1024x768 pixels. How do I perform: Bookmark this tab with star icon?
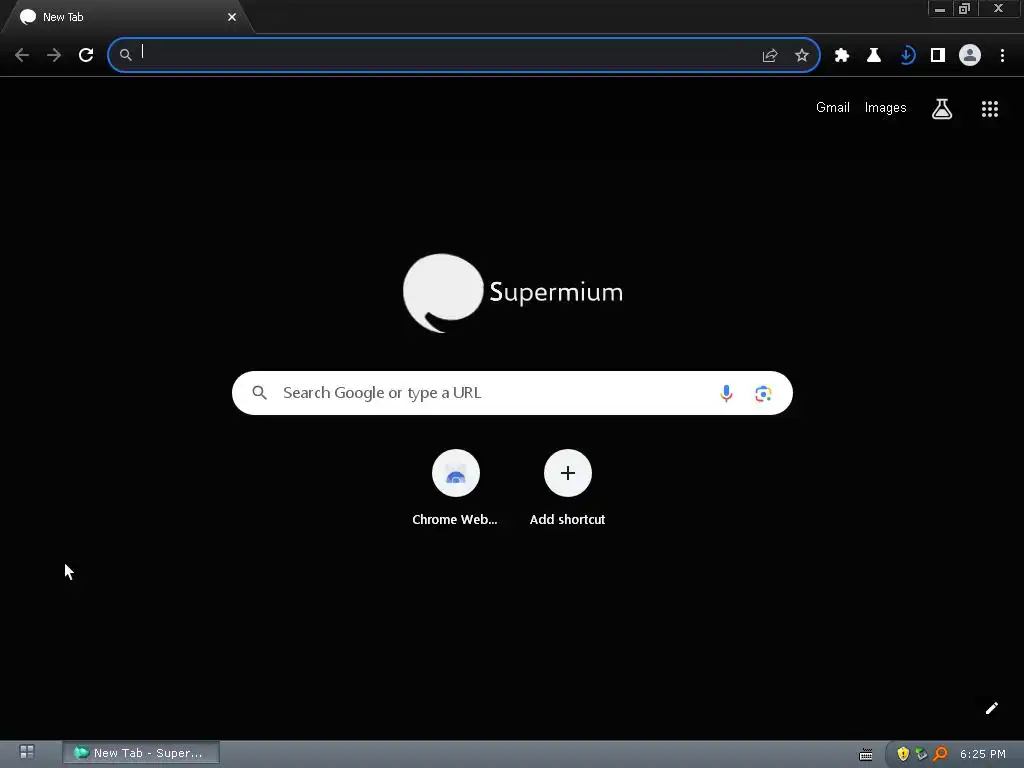tap(802, 56)
